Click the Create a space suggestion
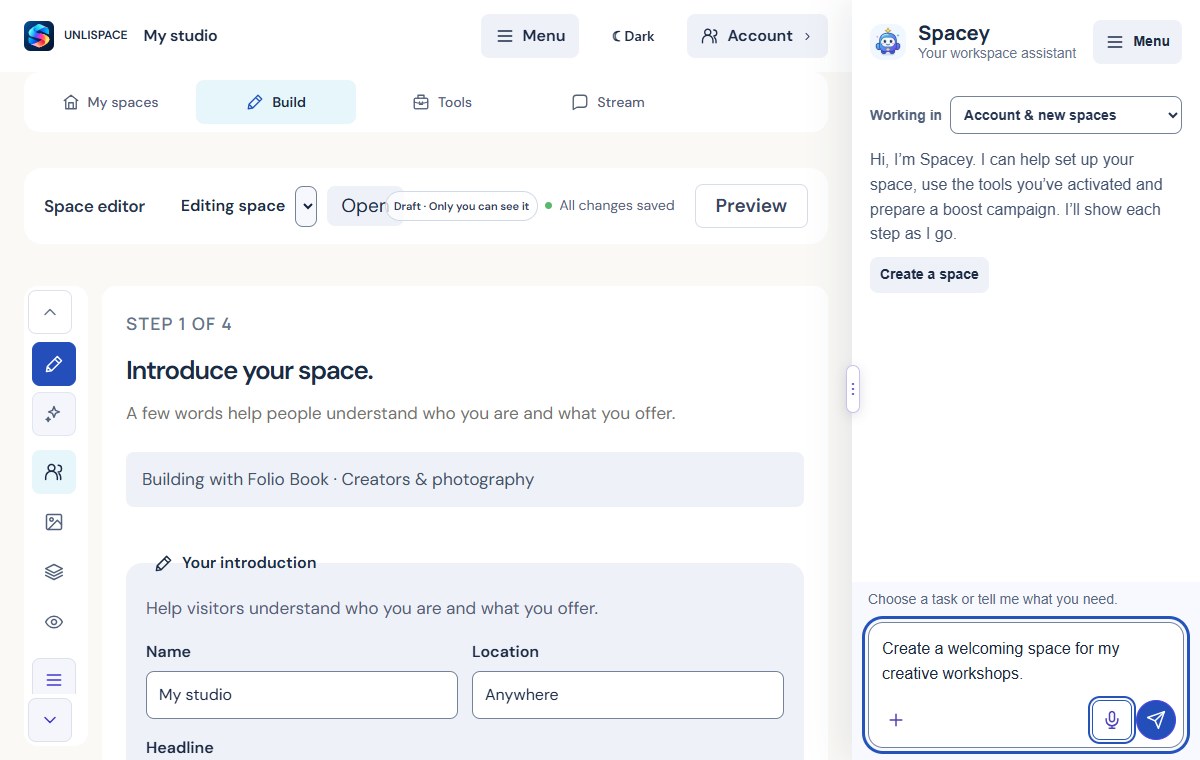The image size is (1200, 760). pos(929,275)
